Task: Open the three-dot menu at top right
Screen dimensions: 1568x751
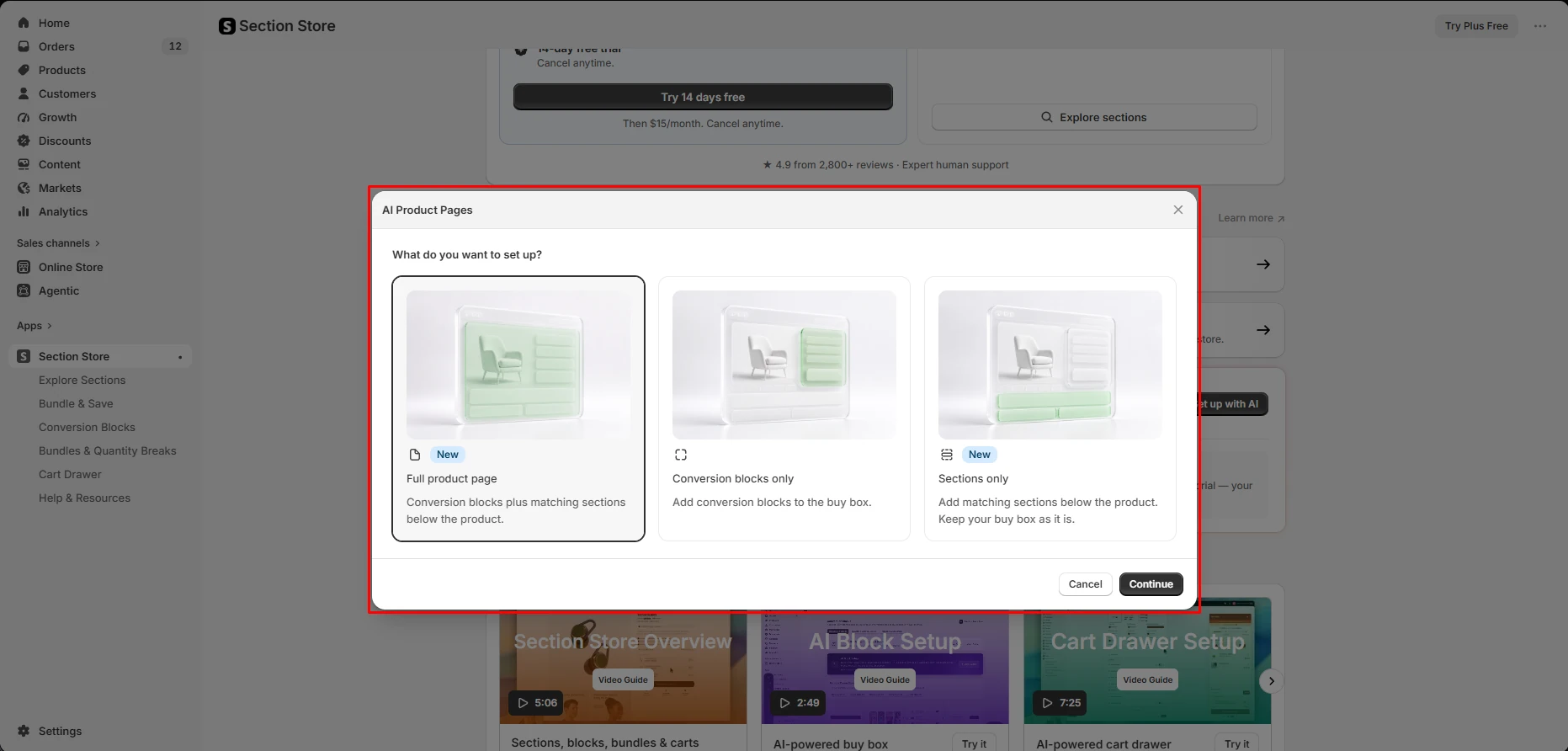Action: coord(1540,26)
